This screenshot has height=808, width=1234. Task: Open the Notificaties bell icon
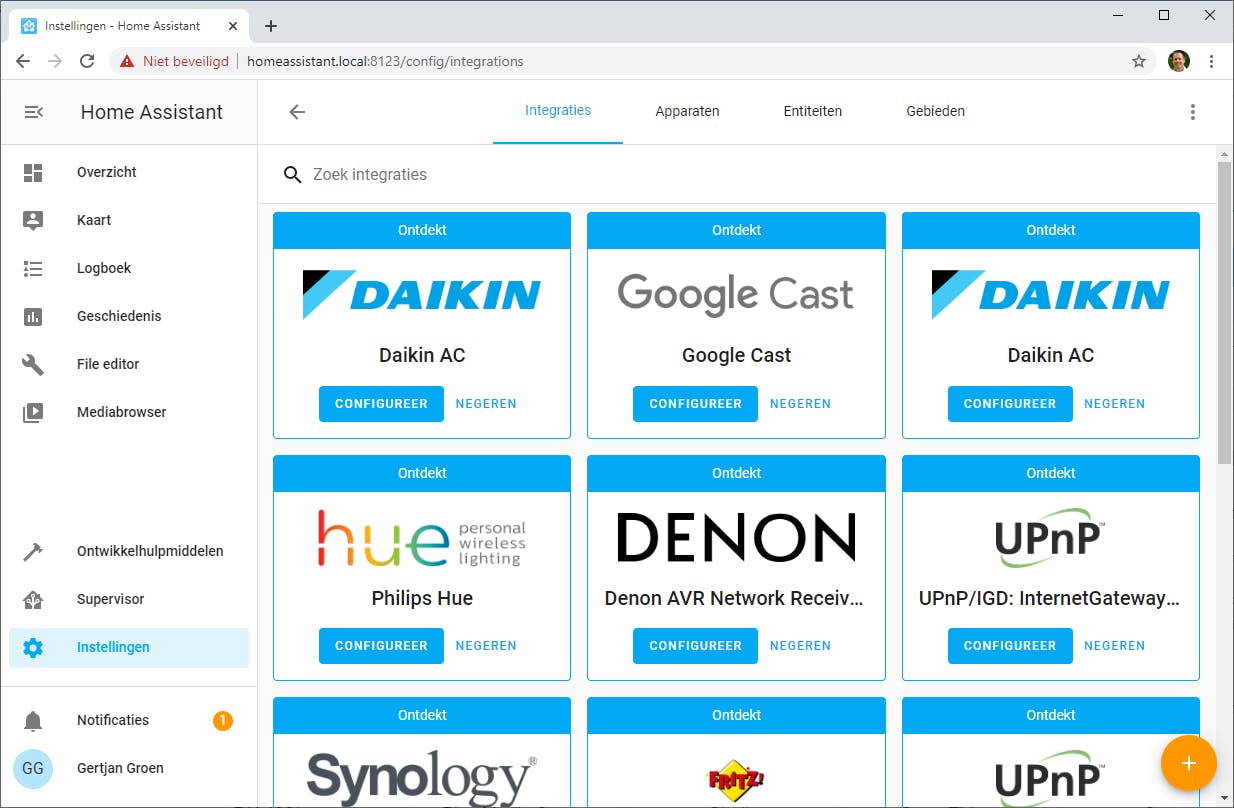pos(33,720)
